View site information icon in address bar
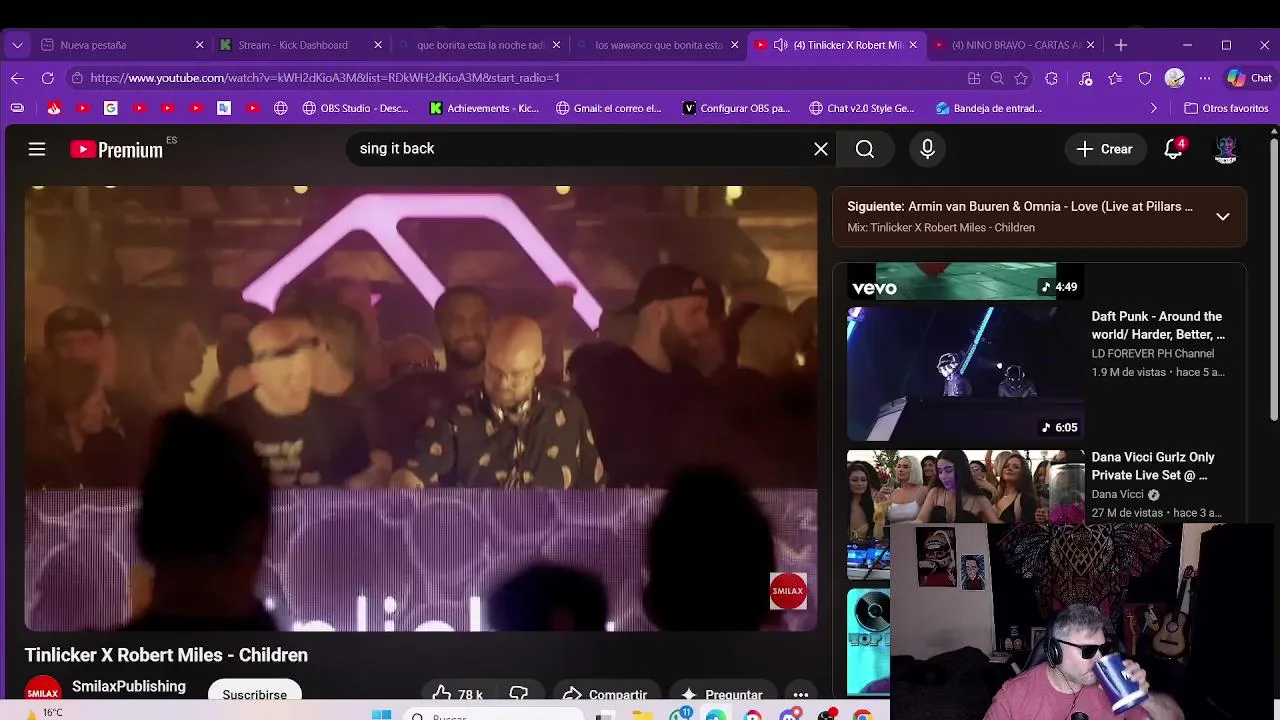The height and width of the screenshot is (720, 1280). (76, 78)
